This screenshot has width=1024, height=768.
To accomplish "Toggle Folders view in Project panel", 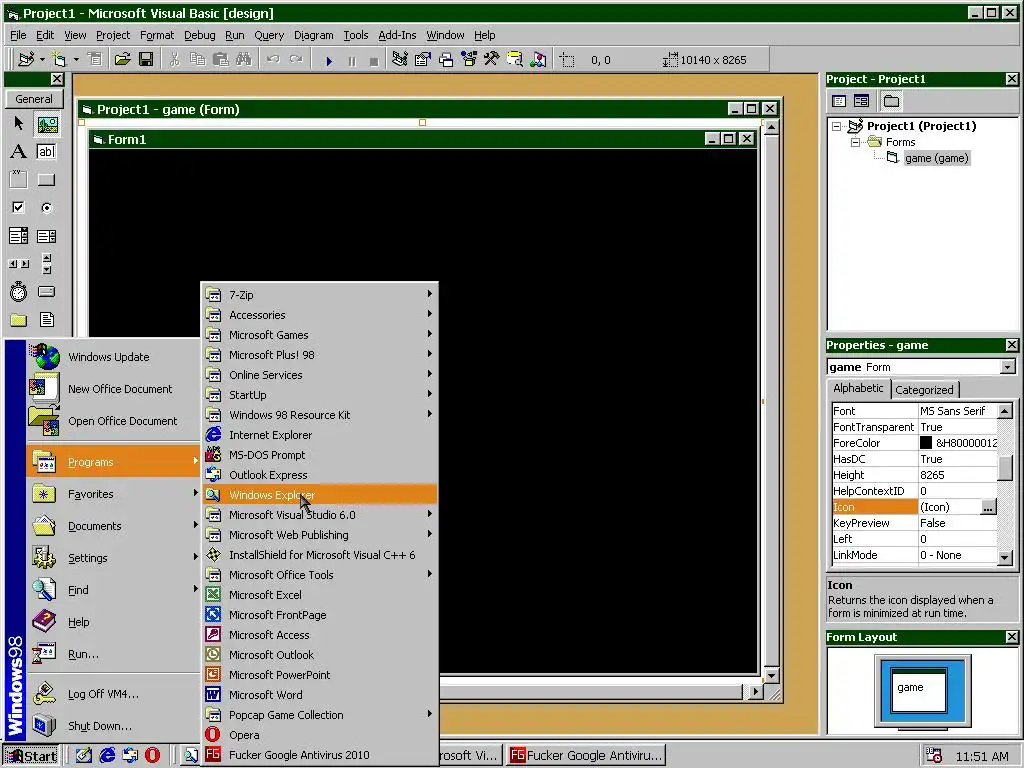I will tap(891, 101).
